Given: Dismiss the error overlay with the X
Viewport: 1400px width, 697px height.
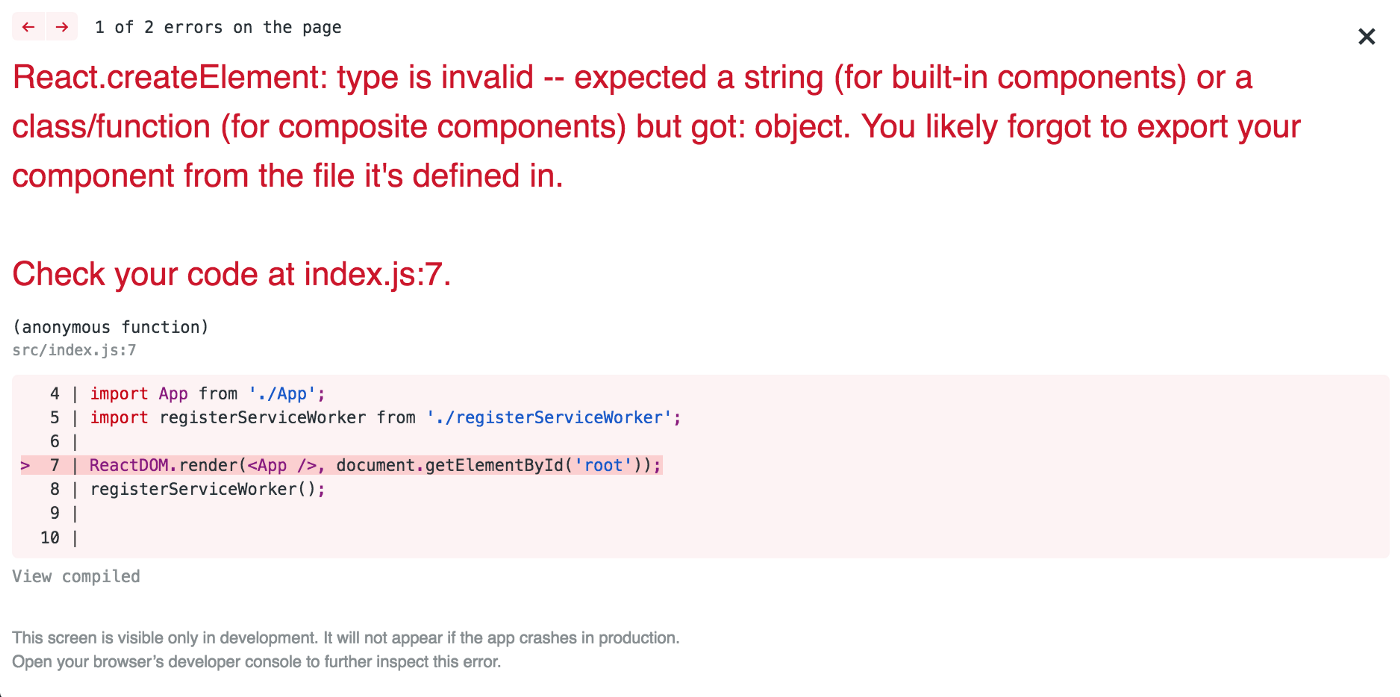Looking at the screenshot, I should [1367, 36].
